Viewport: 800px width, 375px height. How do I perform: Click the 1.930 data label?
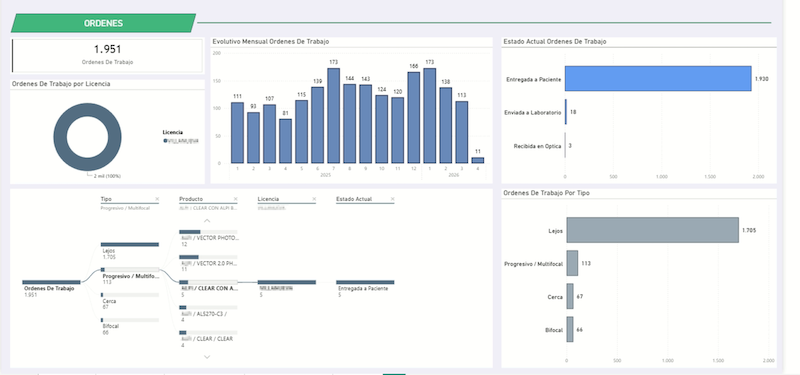click(761, 79)
